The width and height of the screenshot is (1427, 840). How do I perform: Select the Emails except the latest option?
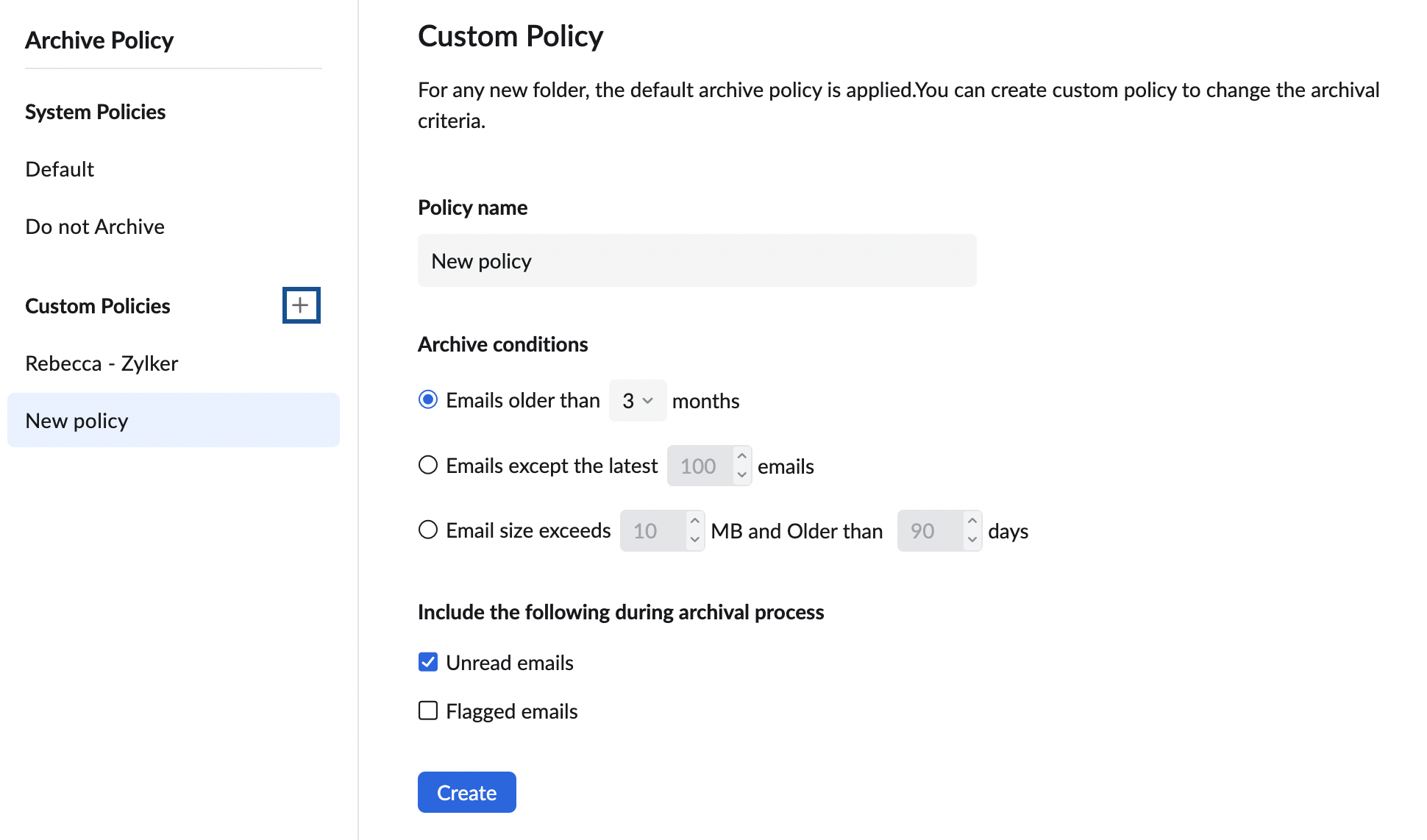[x=428, y=465]
